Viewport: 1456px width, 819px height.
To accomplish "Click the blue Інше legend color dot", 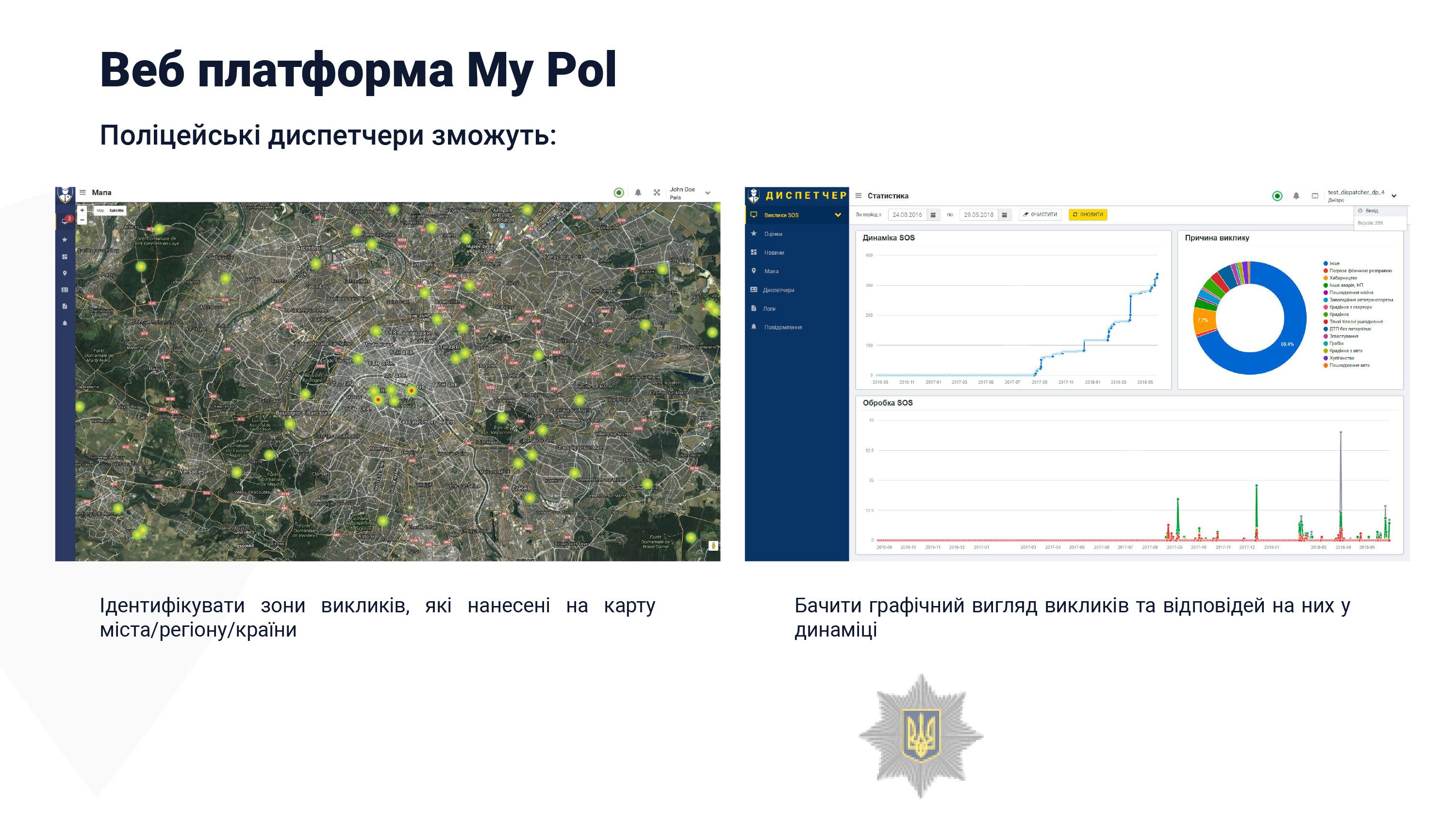I will [1325, 263].
